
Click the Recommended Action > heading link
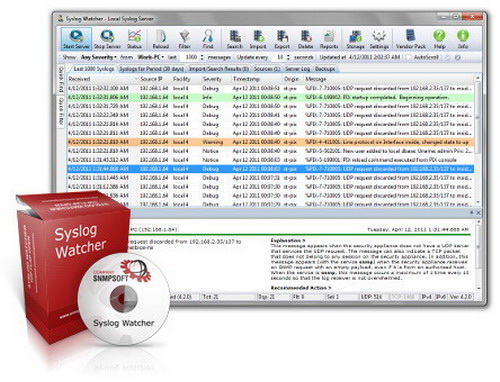tap(301, 288)
